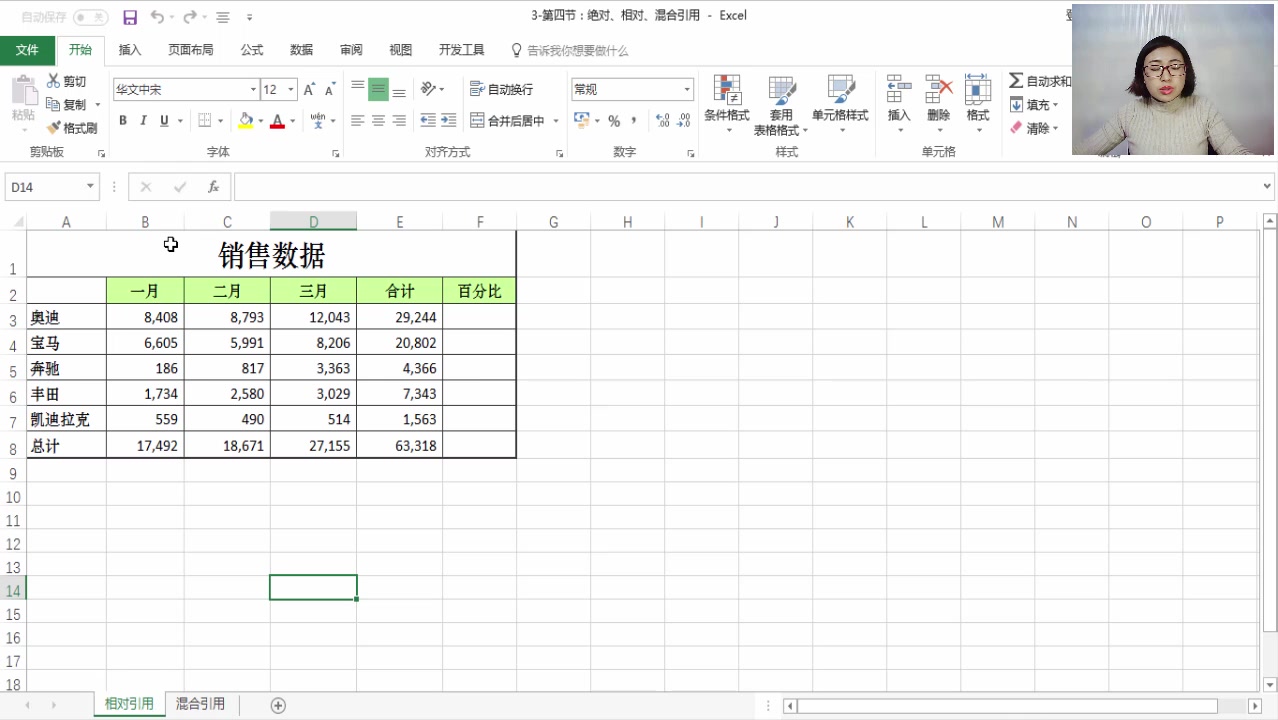This screenshot has width=1278, height=720.
Task: Select the italic formatting icon
Action: (x=141, y=120)
